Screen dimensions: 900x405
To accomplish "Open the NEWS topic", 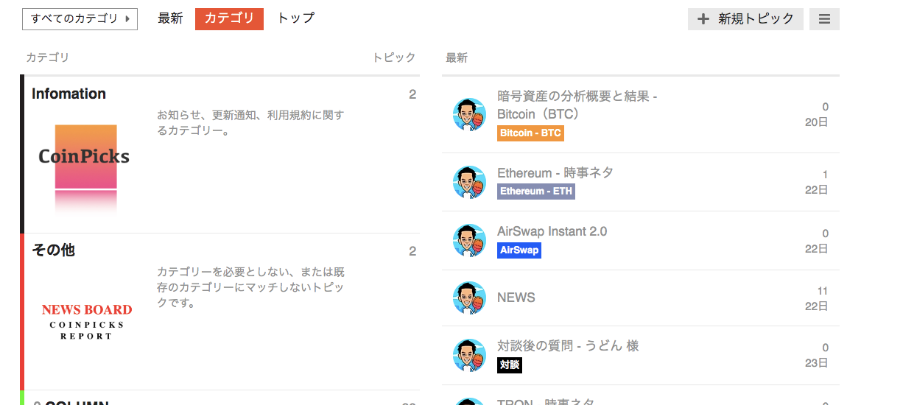I will (x=516, y=298).
